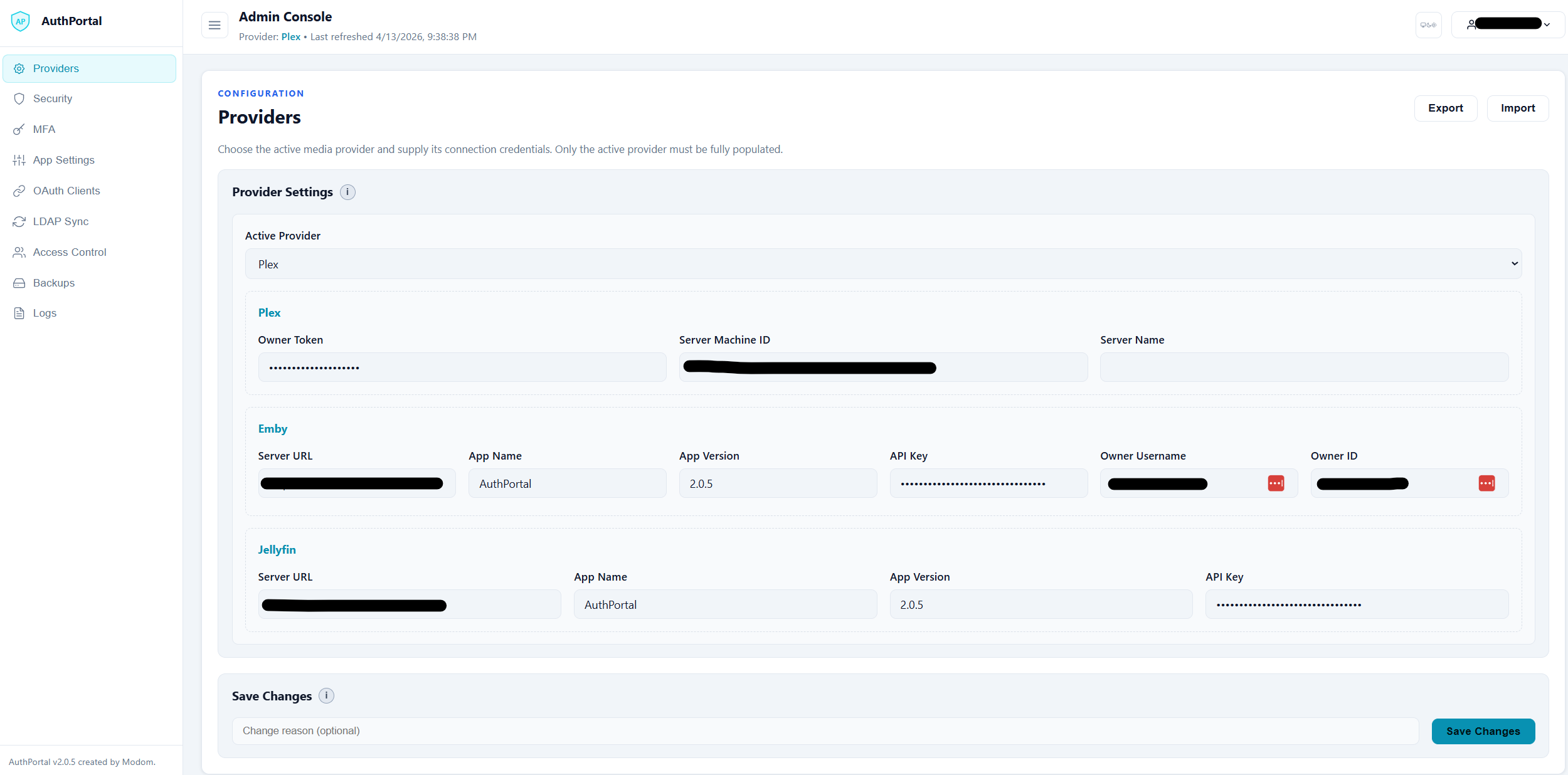Click the Change reason optional input

tap(825, 731)
